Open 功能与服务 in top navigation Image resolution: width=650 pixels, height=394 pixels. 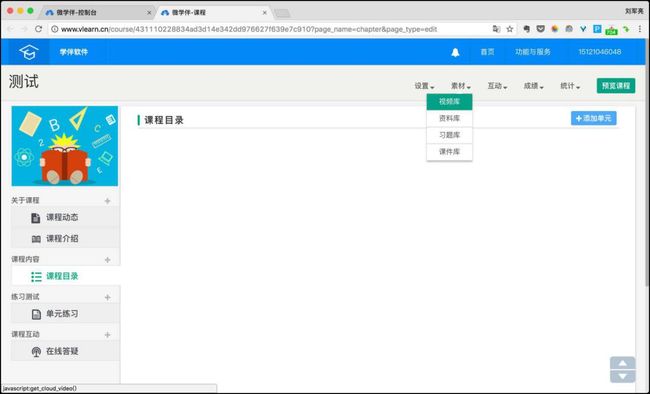click(533, 52)
